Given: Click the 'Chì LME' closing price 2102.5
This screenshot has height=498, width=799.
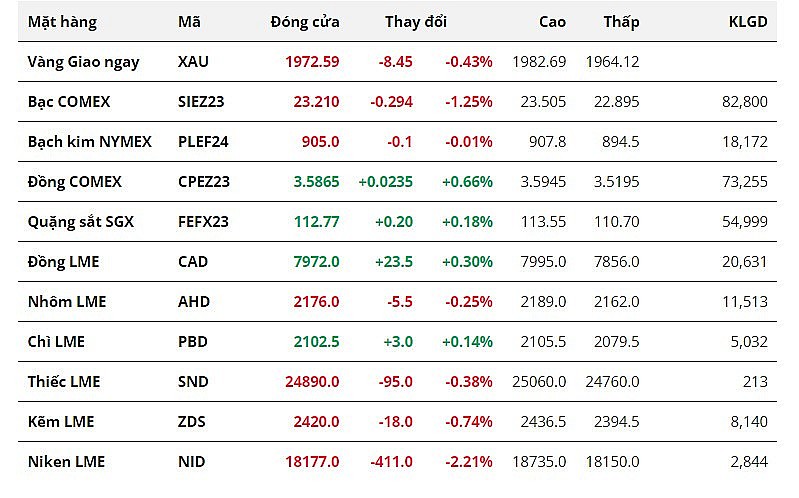Looking at the screenshot, I should (316, 342).
